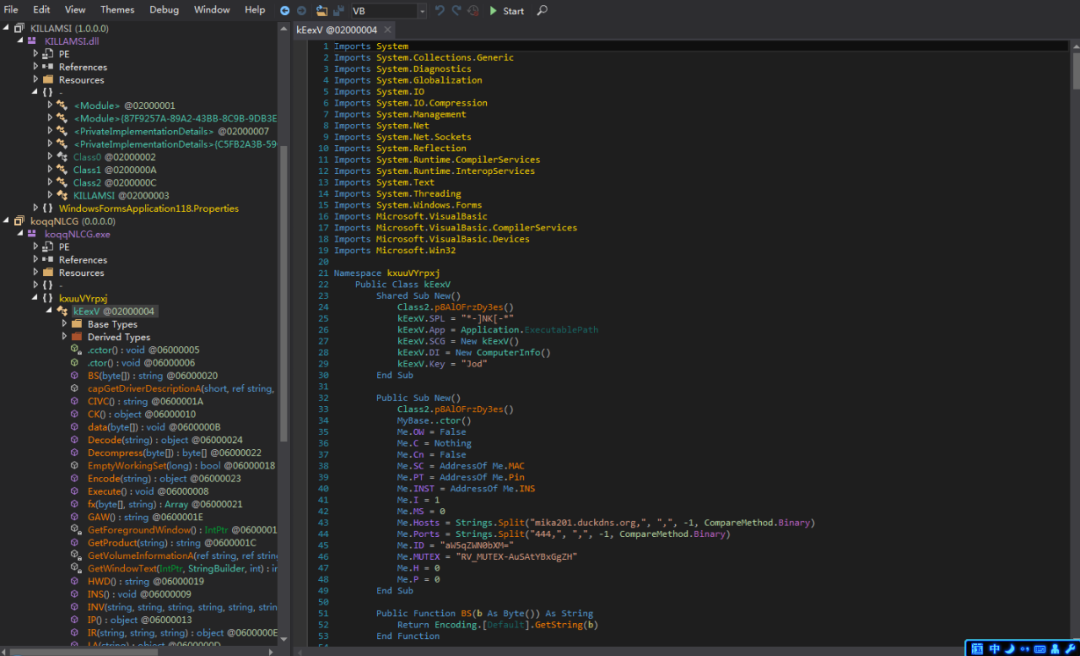Click the clock-with-red-dot toolbar icon
Screen dimensions: 1080x656
pyautogui.click(x=473, y=10)
